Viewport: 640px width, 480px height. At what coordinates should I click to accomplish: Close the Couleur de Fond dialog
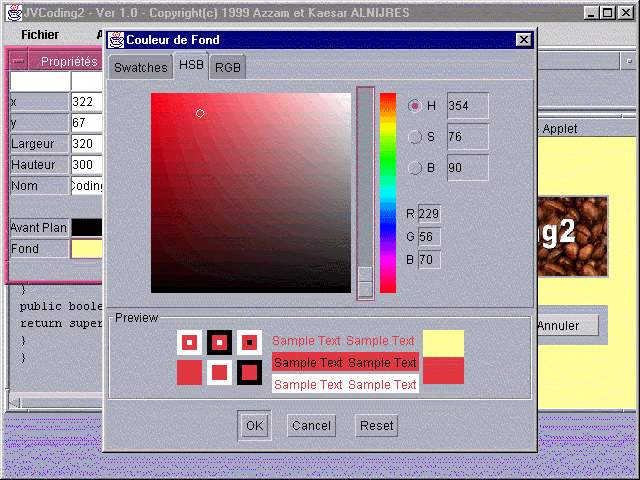click(x=523, y=40)
